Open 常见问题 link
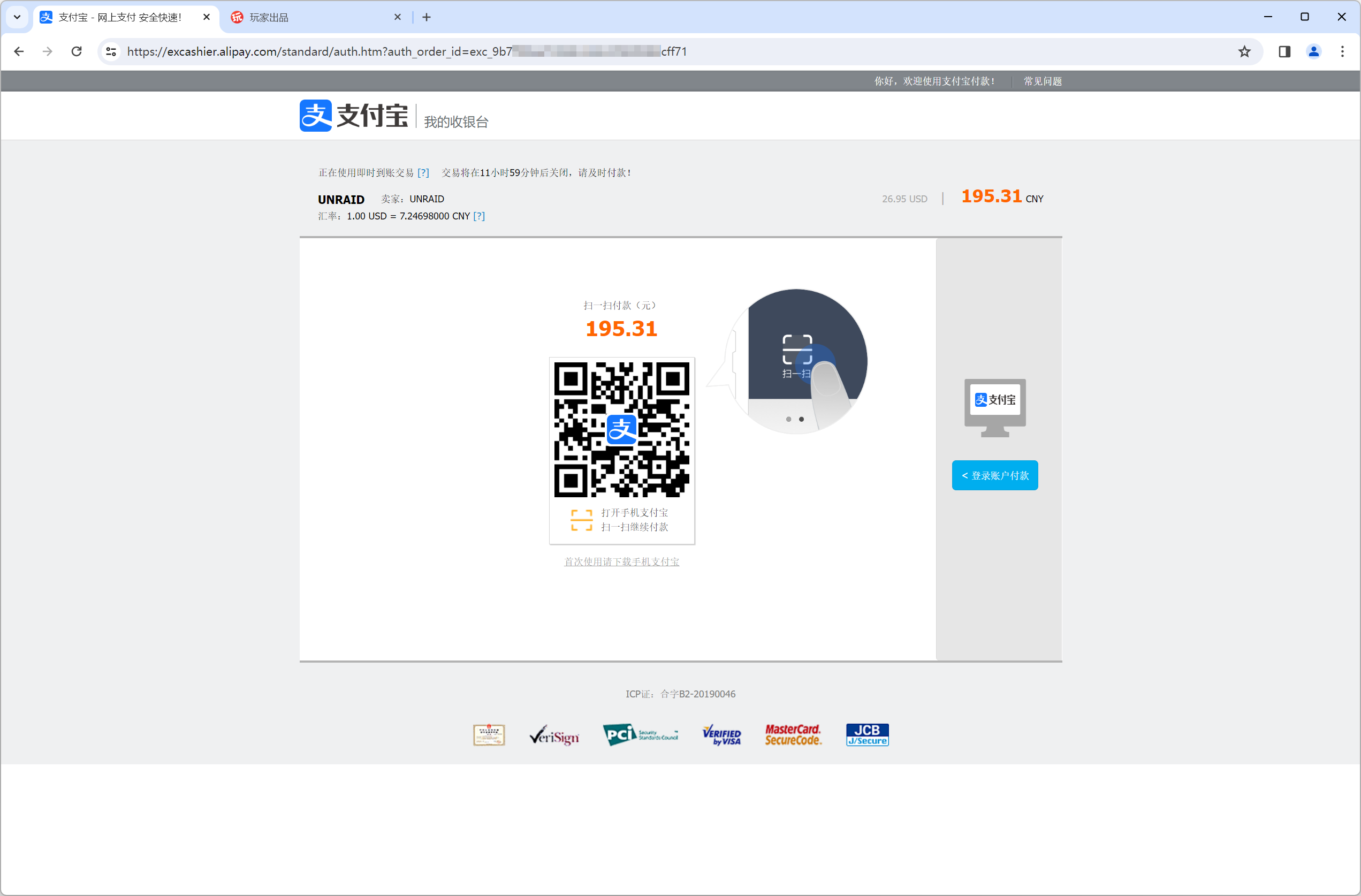Screen dimensions: 1361x896 pyautogui.click(x=1043, y=81)
